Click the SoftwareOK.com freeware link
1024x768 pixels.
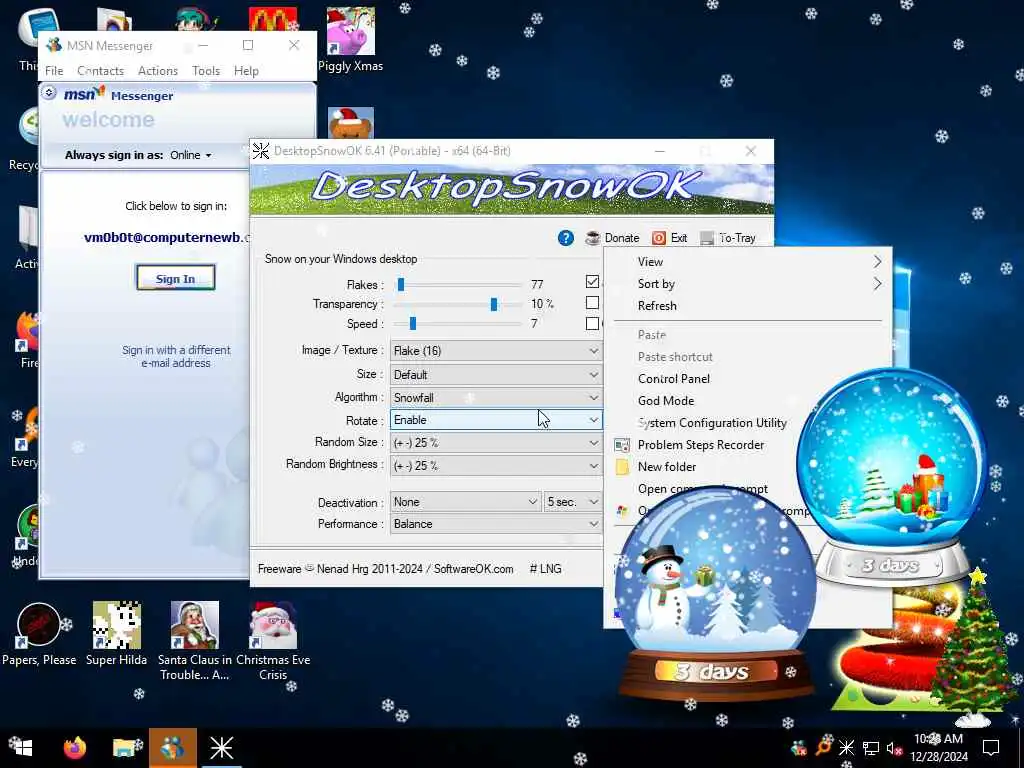(473, 569)
